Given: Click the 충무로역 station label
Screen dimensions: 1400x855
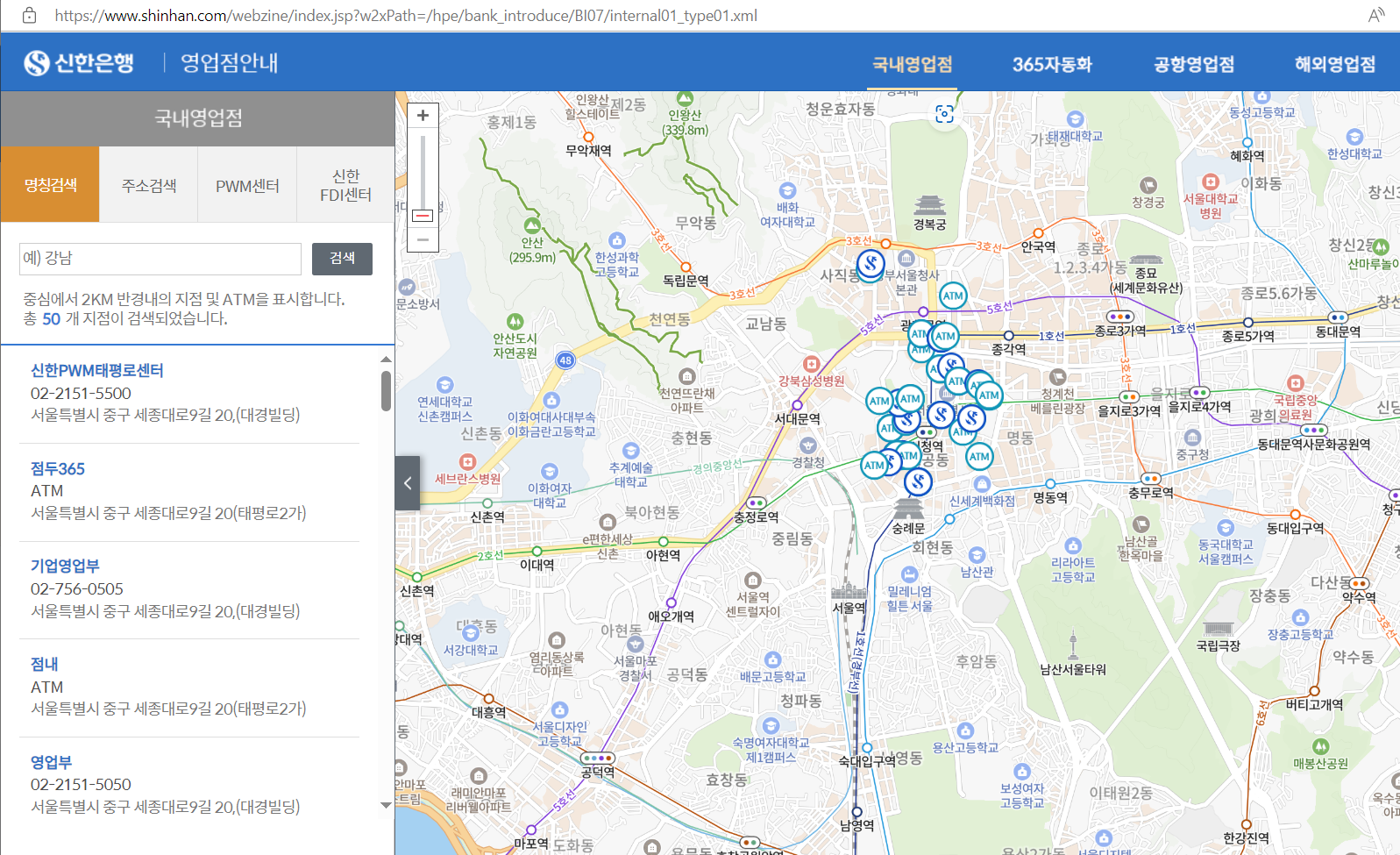Looking at the screenshot, I should point(1150,493).
